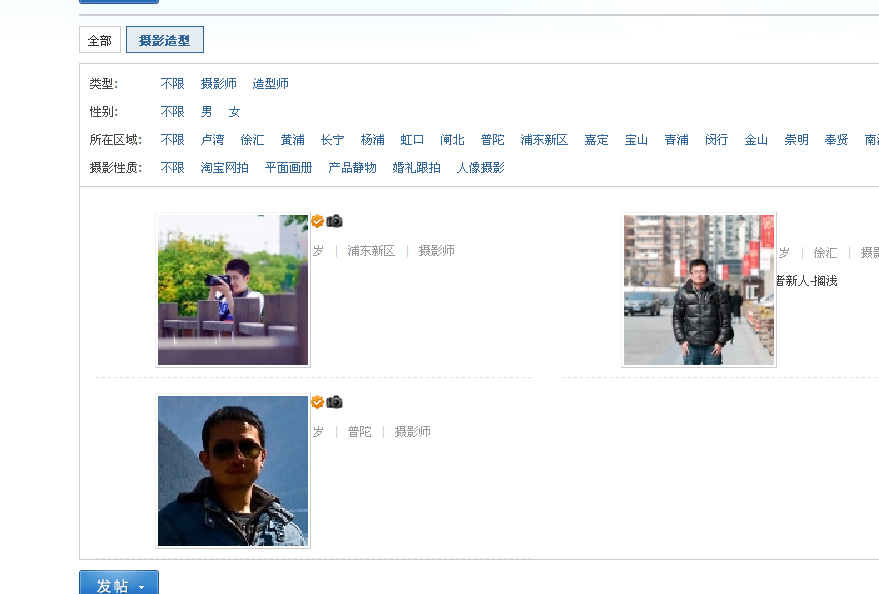Filter region by 浦东新区

pos(544,140)
